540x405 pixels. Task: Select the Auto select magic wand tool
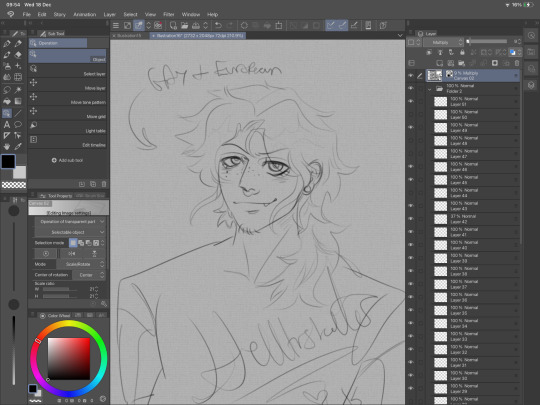click(x=18, y=90)
